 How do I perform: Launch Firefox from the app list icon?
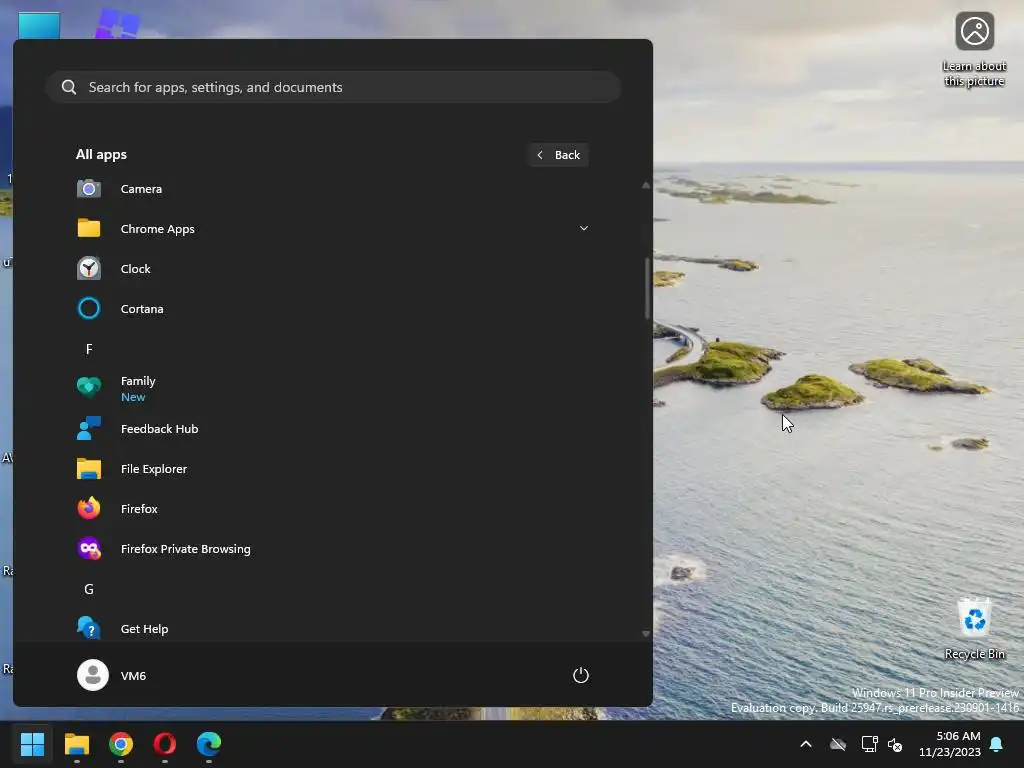[89, 509]
